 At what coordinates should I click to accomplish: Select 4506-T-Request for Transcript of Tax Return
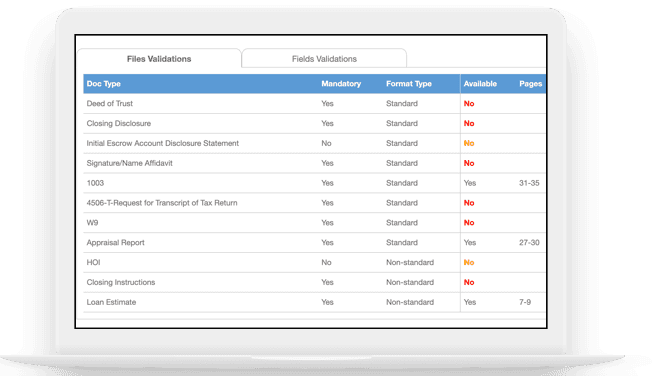(315, 203)
